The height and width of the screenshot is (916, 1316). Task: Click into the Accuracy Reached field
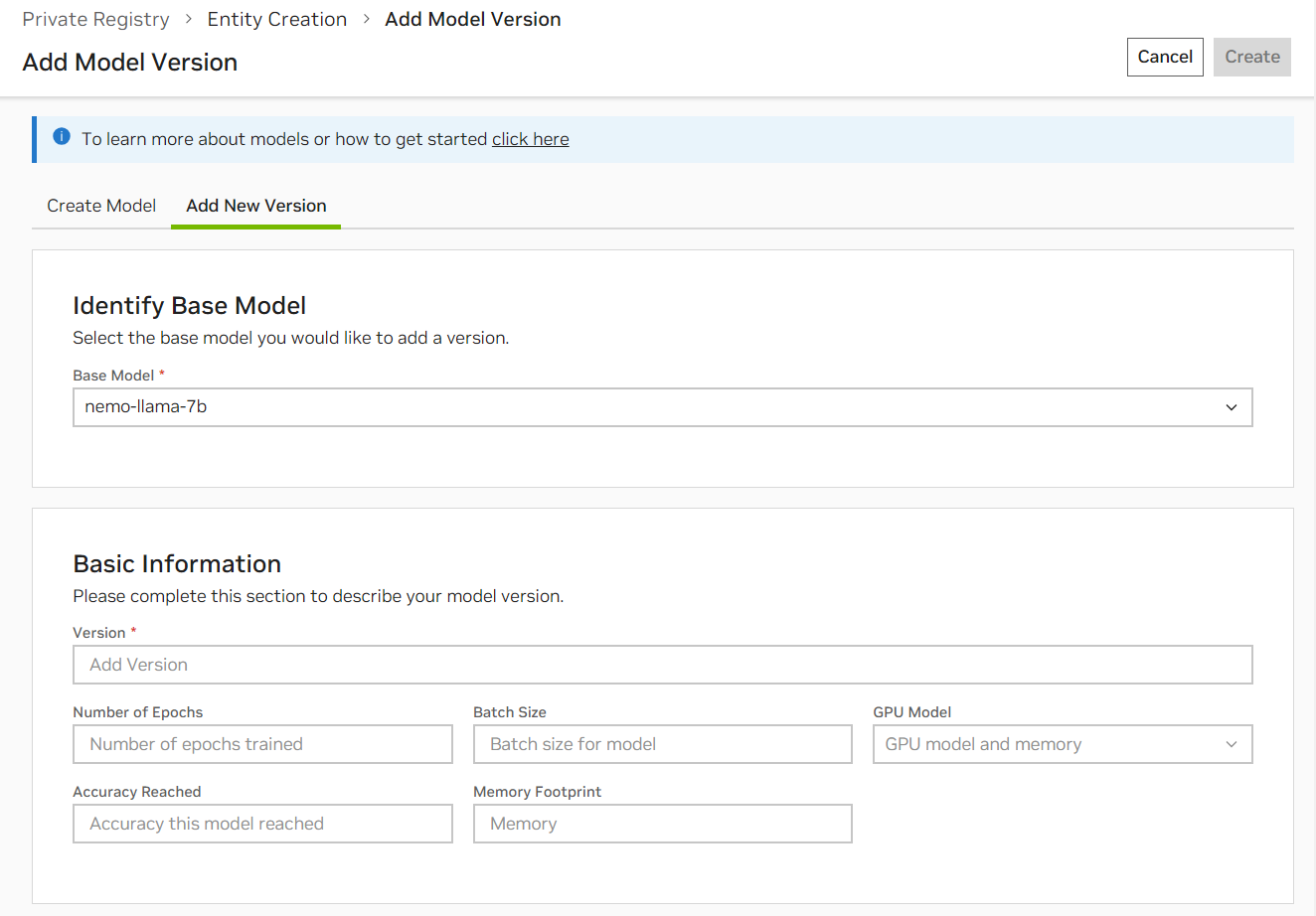point(262,824)
